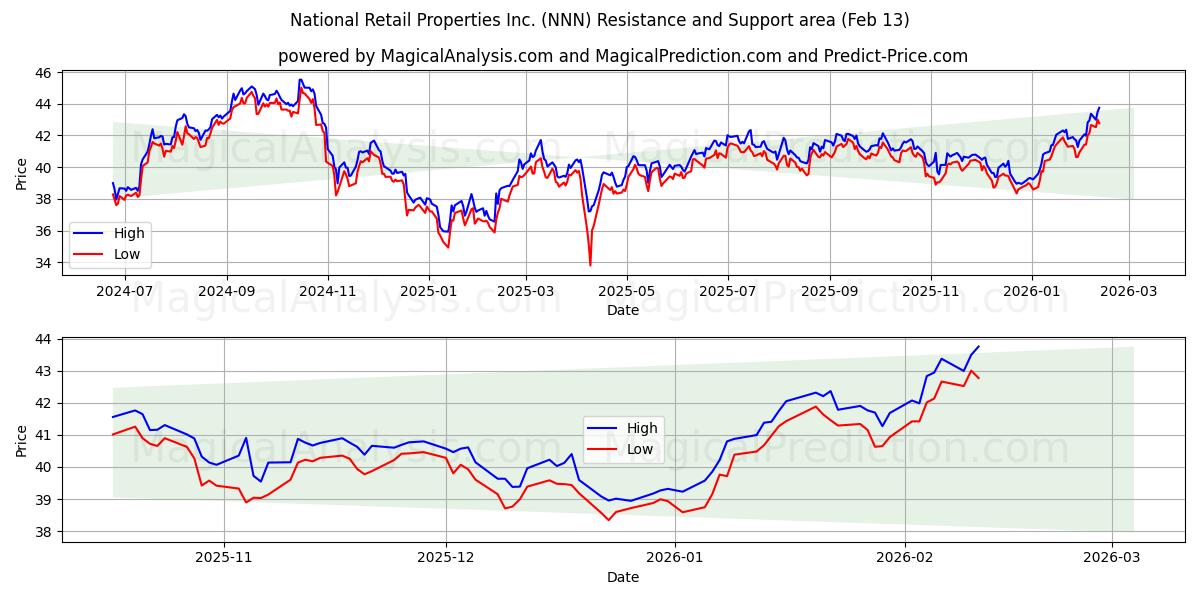Click the 46 price tick on top chart

[44, 73]
